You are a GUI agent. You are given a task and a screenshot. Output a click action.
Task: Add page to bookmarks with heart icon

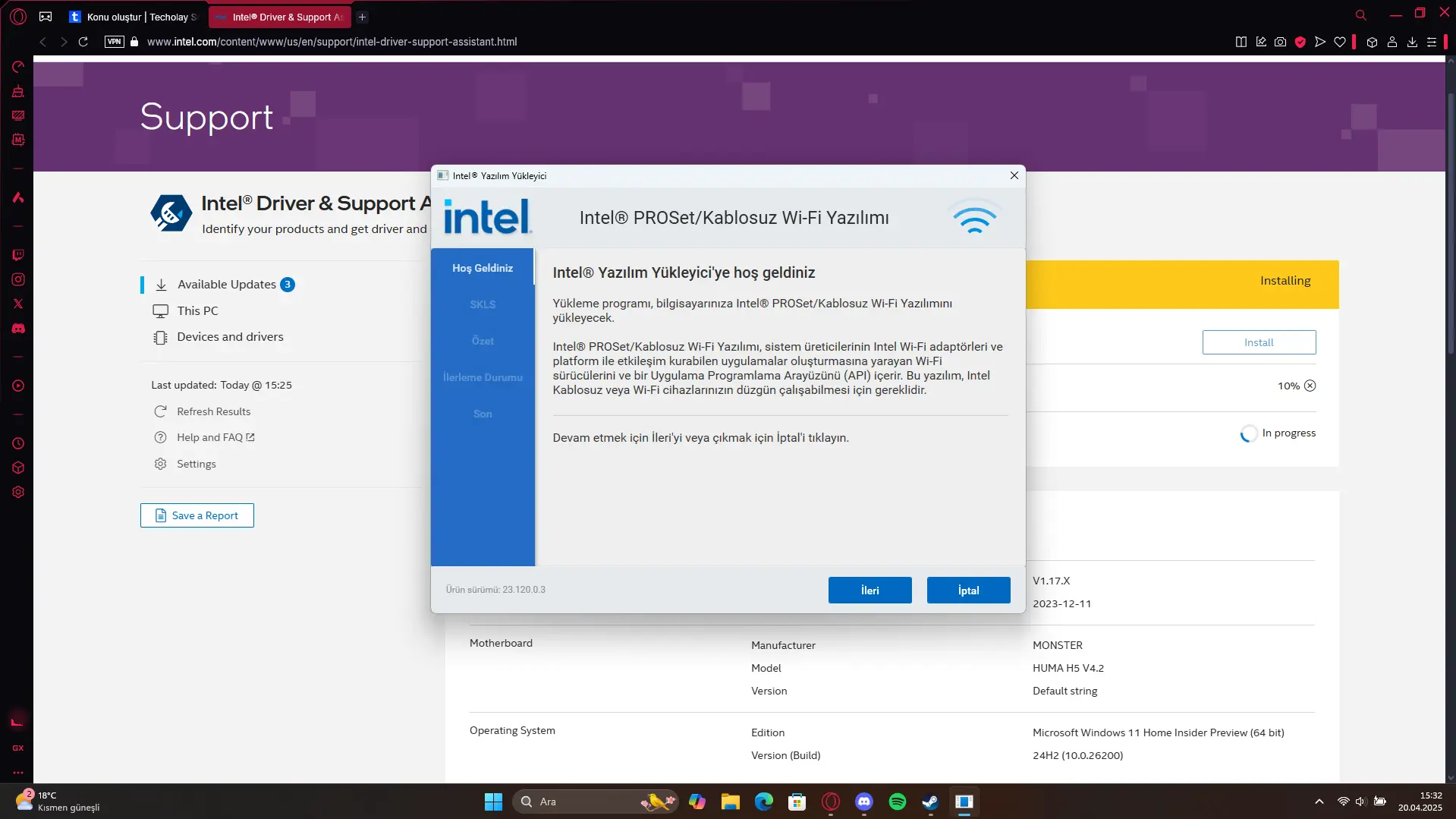point(1340,42)
